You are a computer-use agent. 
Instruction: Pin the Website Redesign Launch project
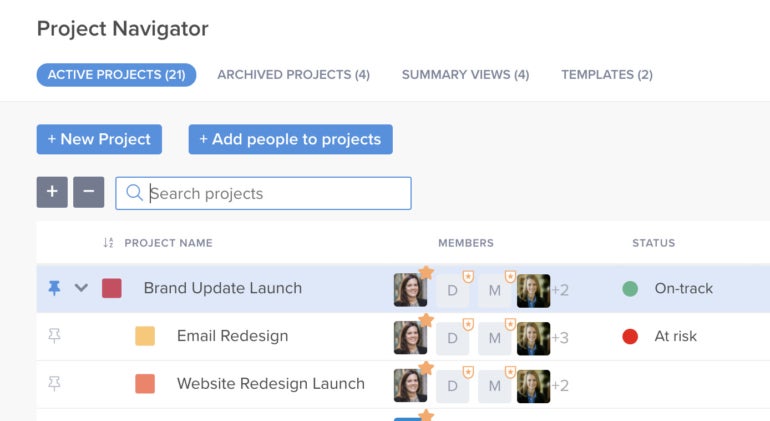[54, 384]
